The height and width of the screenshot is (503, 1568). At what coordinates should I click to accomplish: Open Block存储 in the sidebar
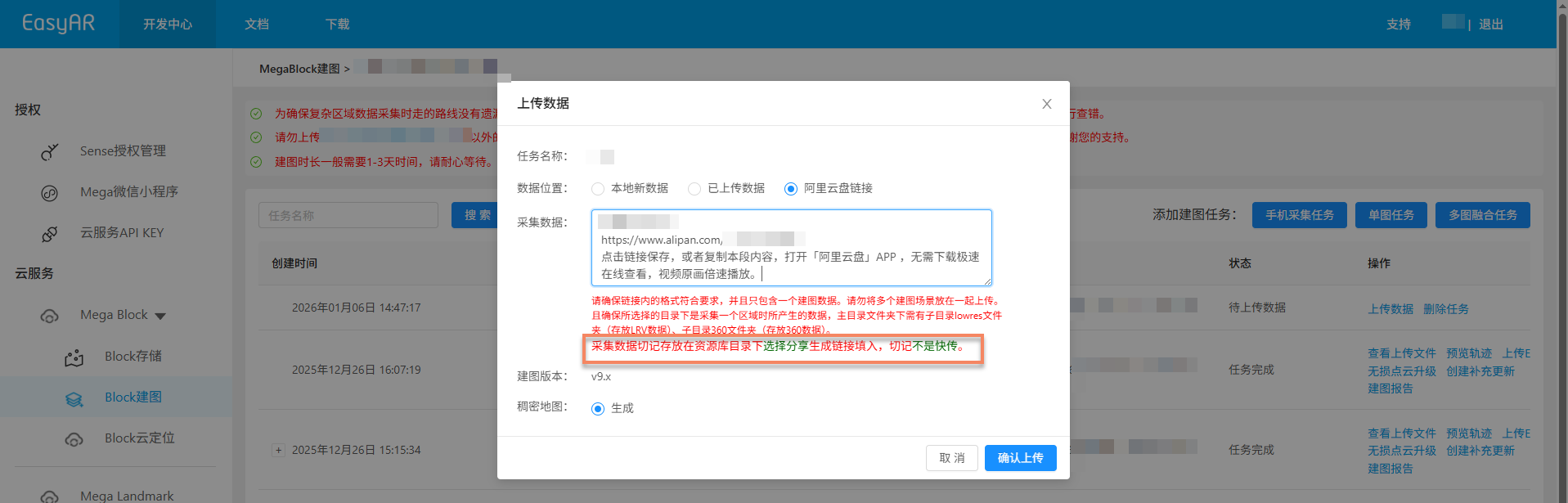pyautogui.click(x=133, y=356)
